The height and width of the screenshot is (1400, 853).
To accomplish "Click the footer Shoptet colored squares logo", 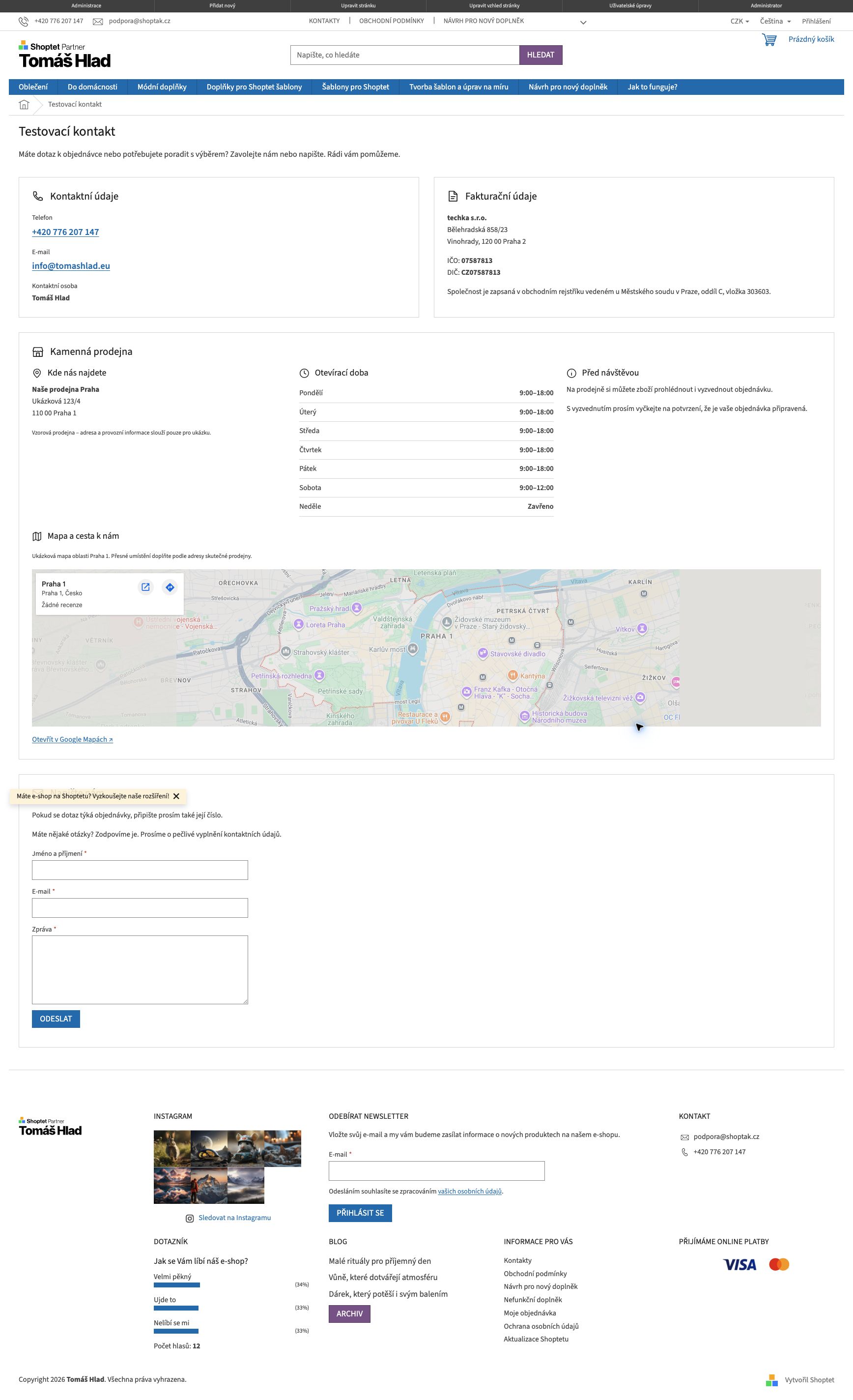I will 772,1380.
